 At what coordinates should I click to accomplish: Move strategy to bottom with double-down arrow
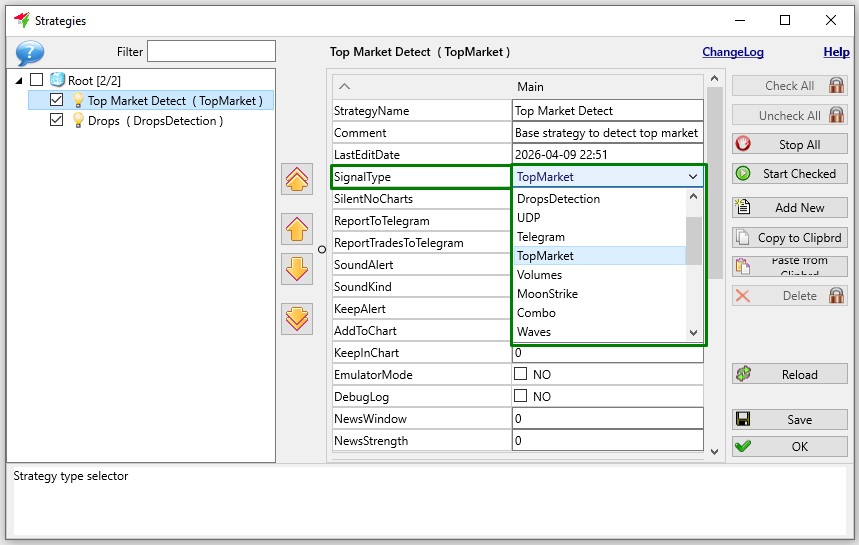coord(297,318)
